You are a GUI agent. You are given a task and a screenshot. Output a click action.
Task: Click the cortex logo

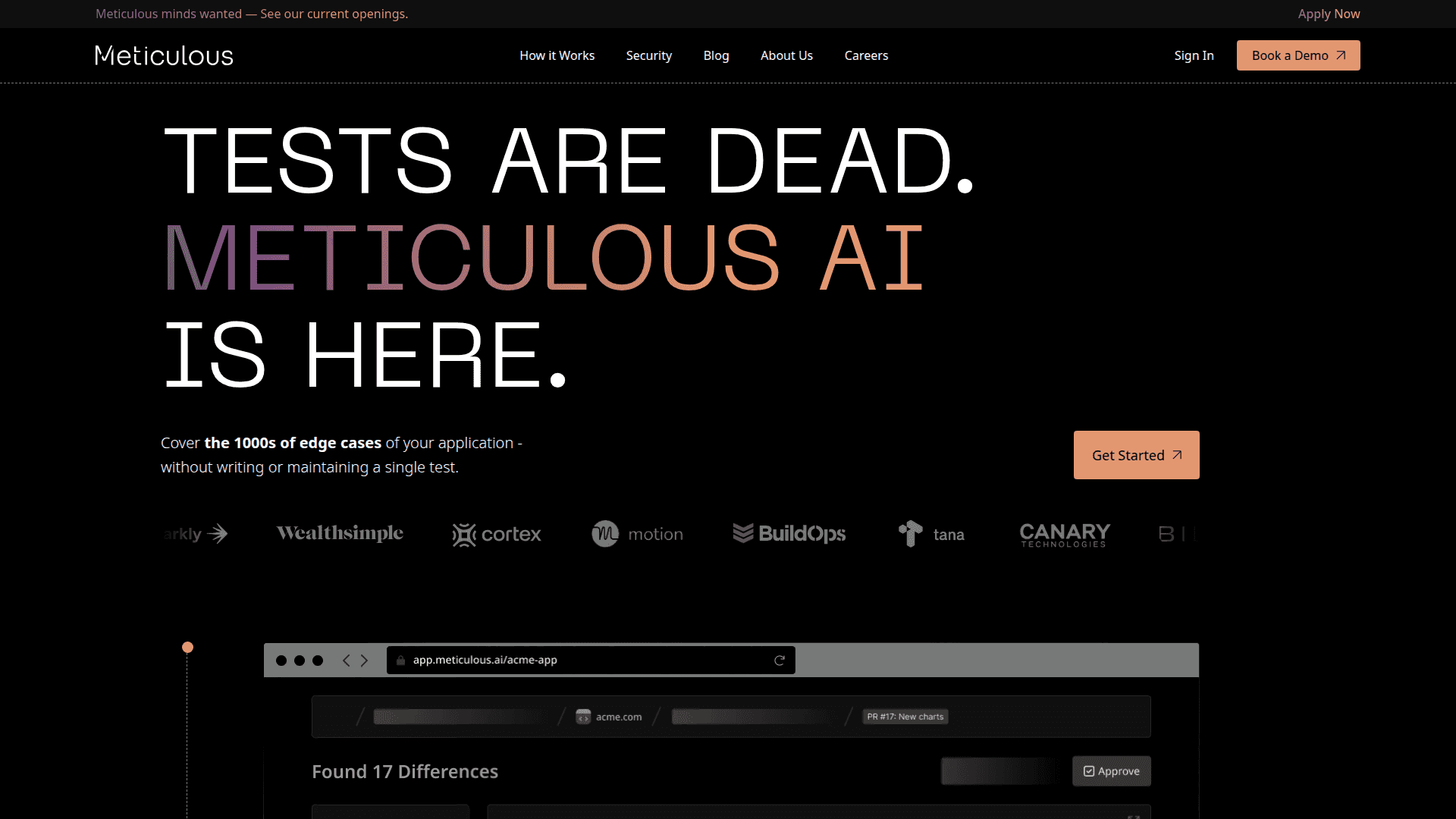497,534
